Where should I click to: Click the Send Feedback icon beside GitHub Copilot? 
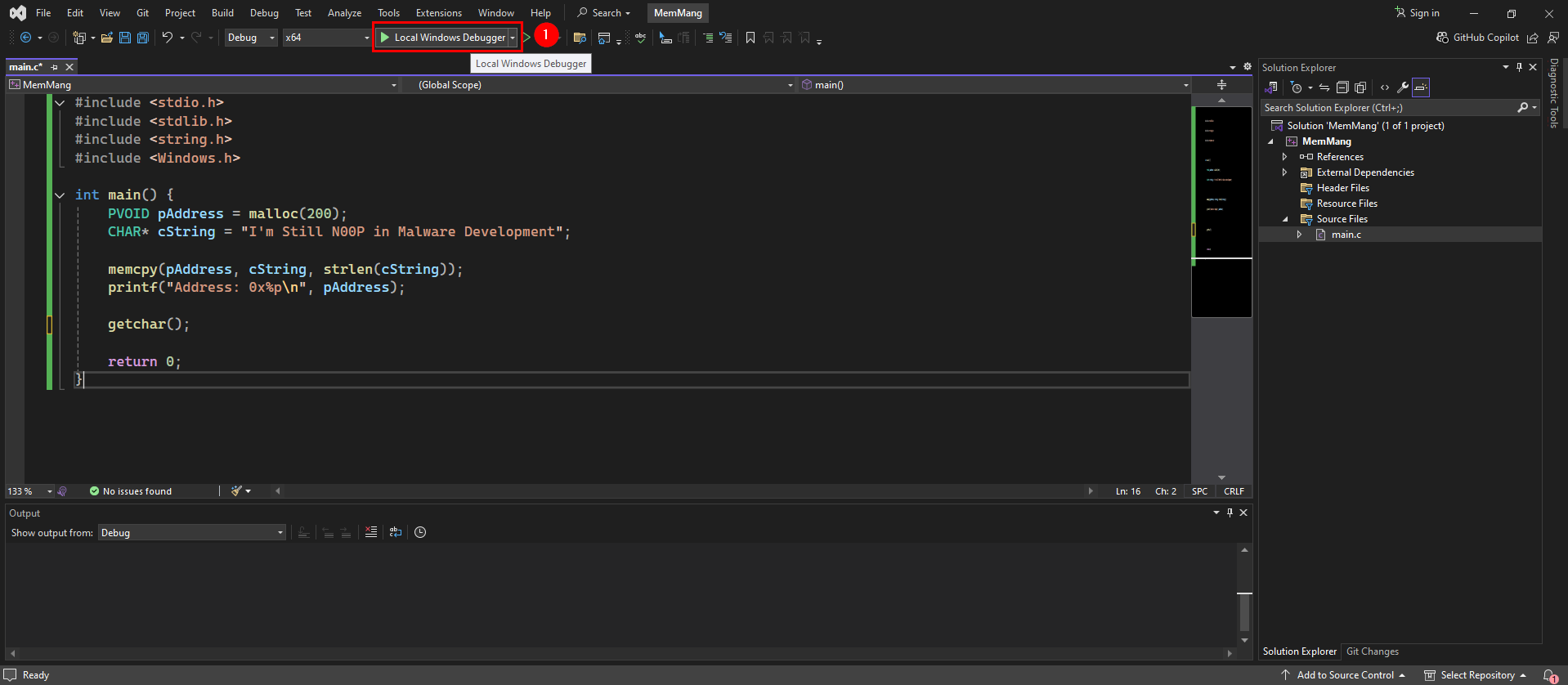1553,38
